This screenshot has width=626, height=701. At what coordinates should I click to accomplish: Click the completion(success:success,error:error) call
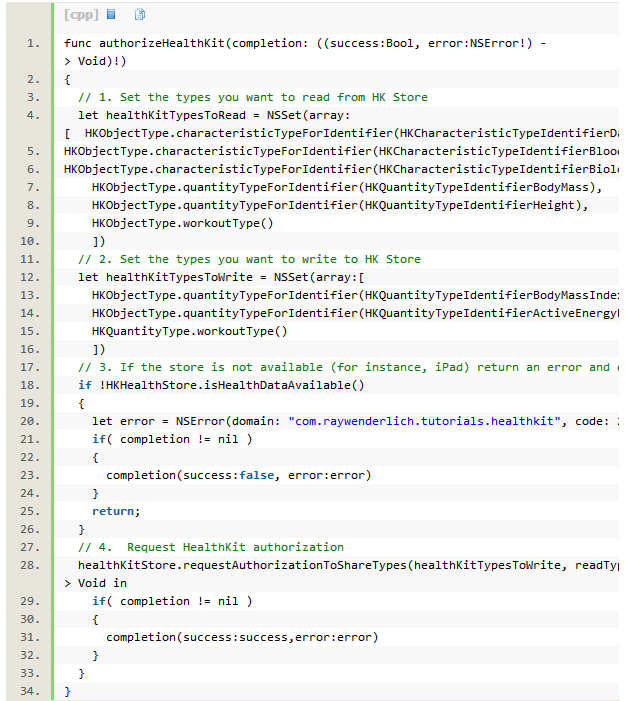pos(242,637)
